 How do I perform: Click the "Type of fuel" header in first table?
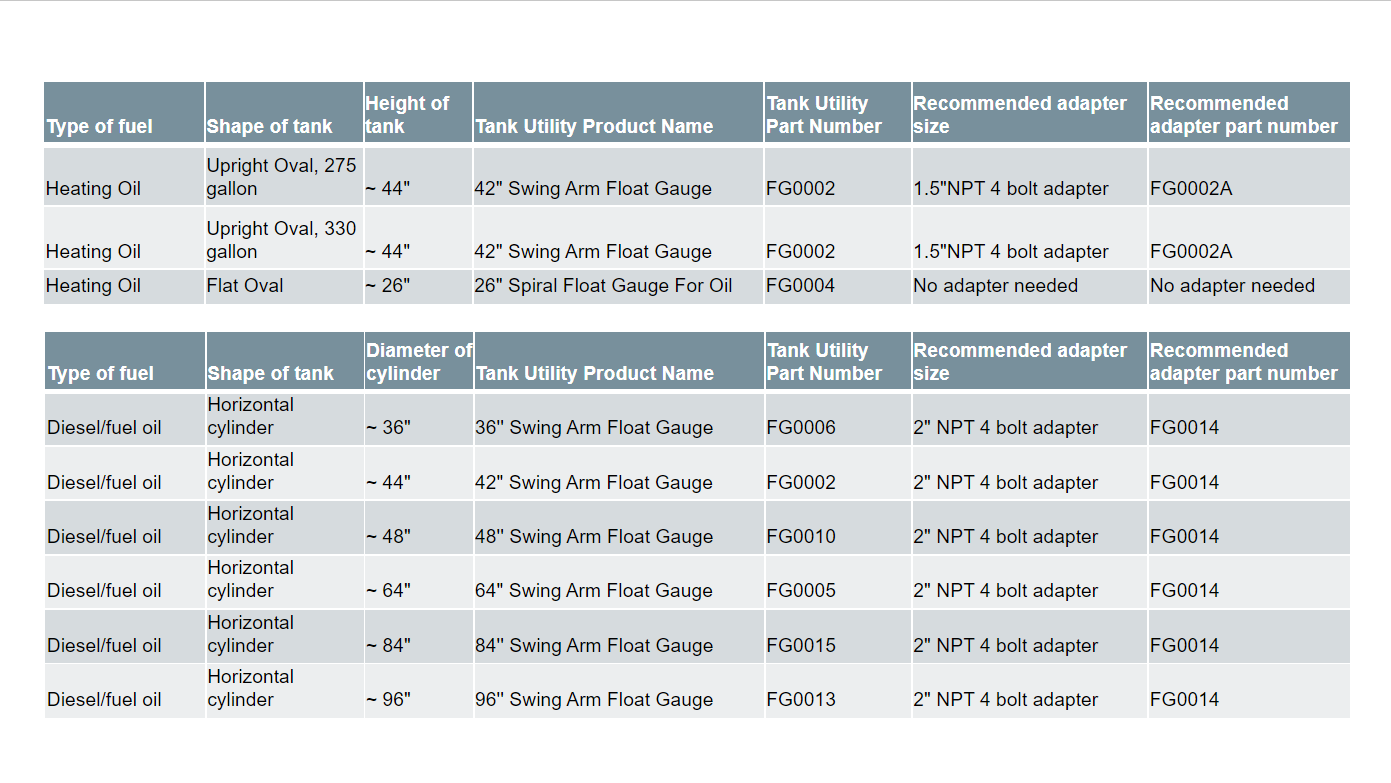point(124,112)
